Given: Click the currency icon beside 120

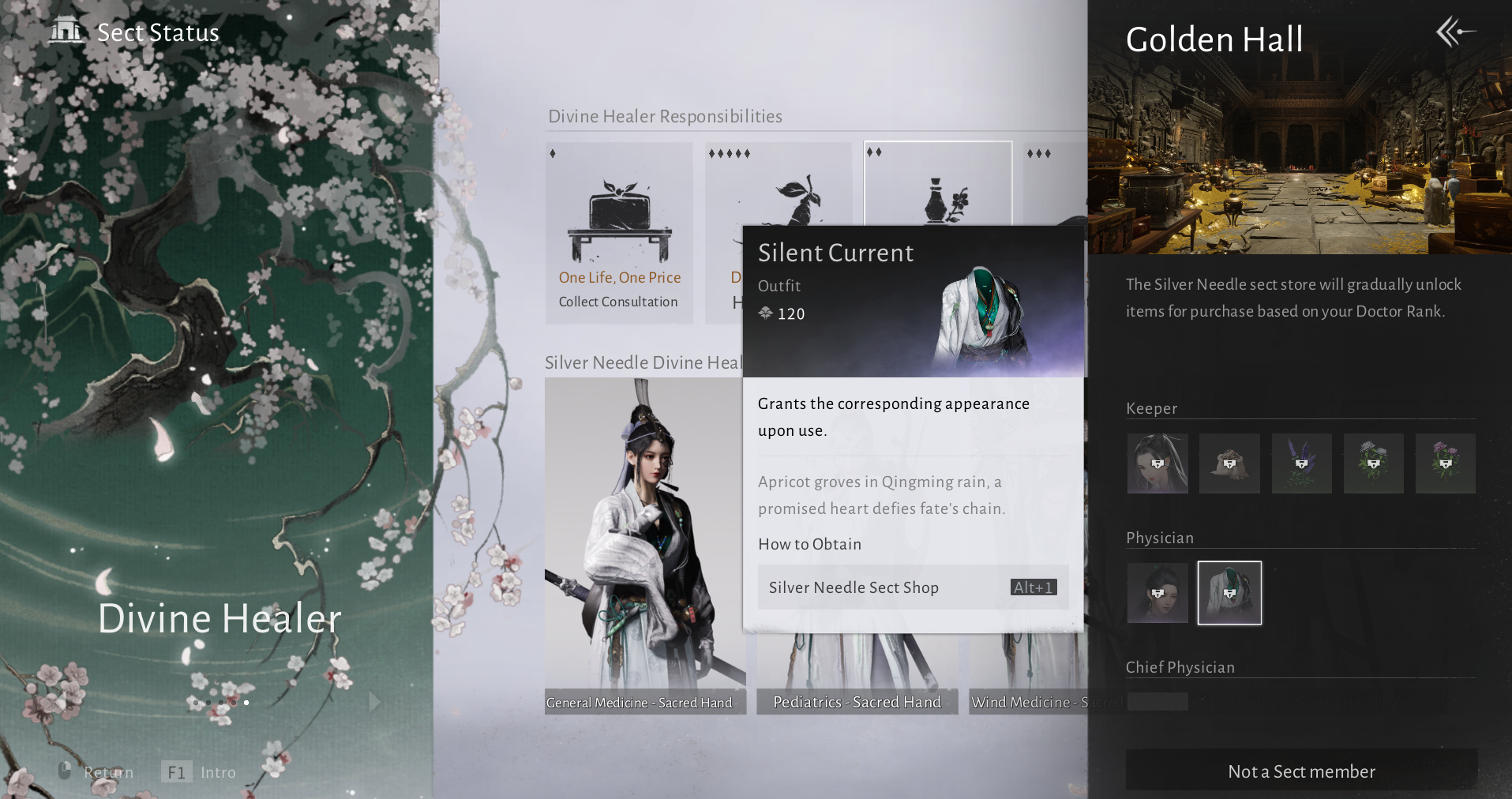Looking at the screenshot, I should click(x=765, y=313).
